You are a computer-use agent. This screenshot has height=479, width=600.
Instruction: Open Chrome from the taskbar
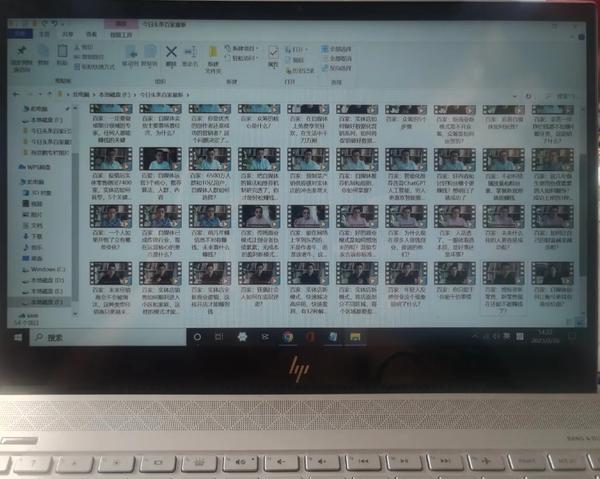coord(288,337)
